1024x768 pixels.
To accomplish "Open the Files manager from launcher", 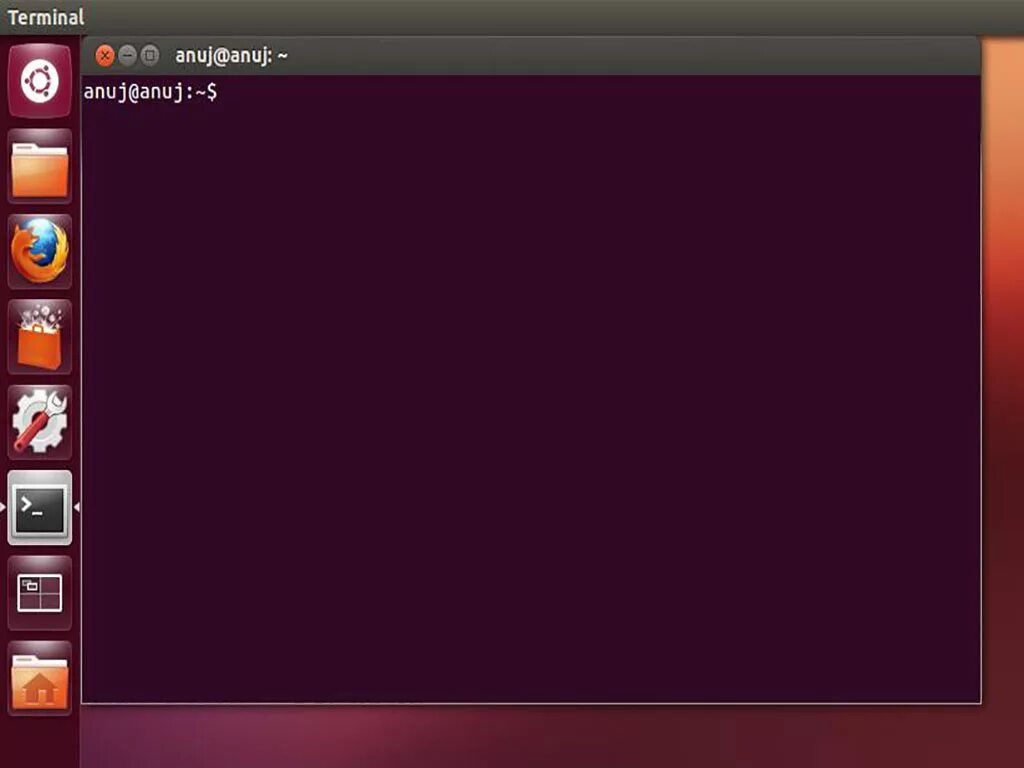I will [40, 167].
